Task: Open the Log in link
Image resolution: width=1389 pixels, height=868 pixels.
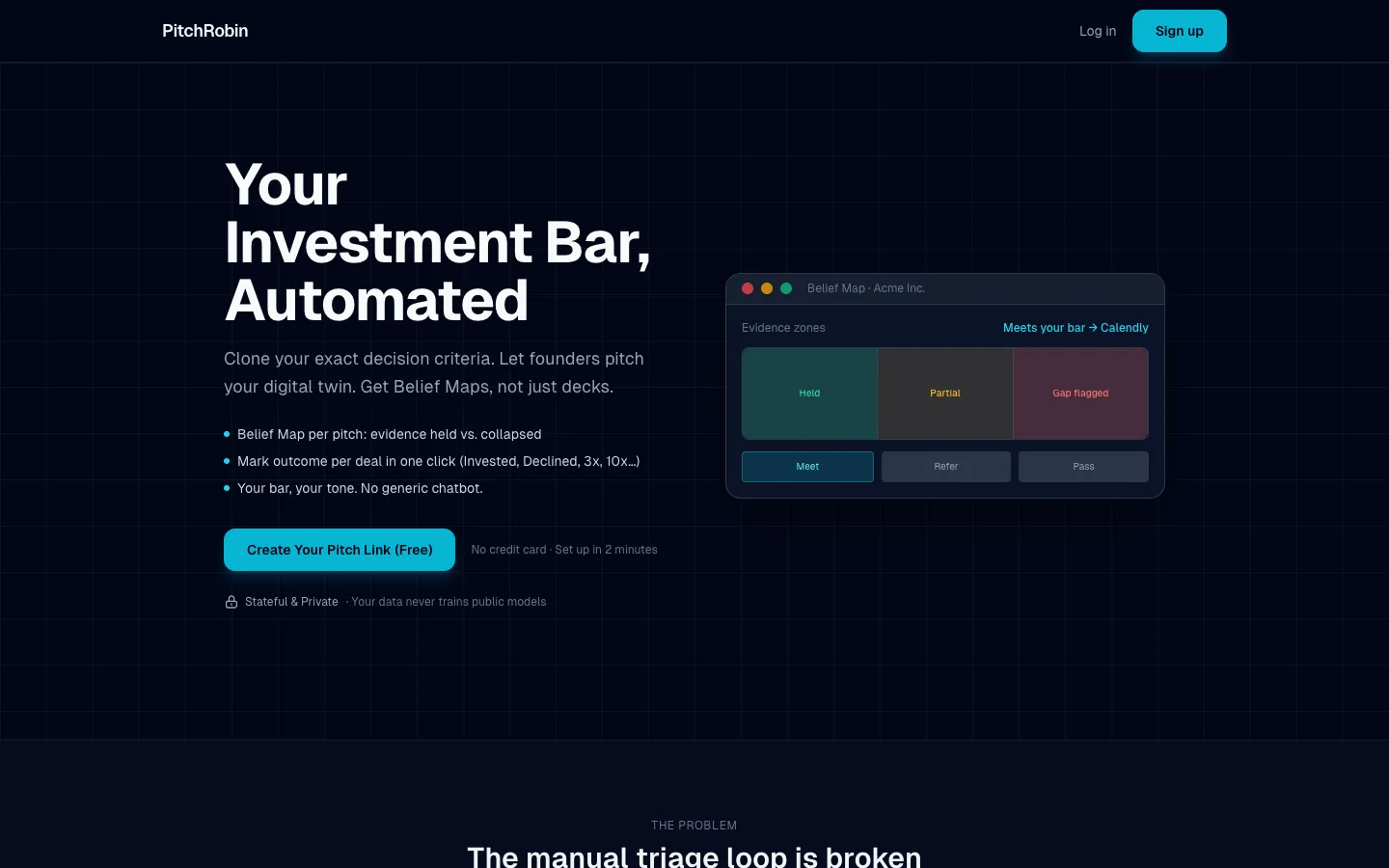Action: (1097, 31)
